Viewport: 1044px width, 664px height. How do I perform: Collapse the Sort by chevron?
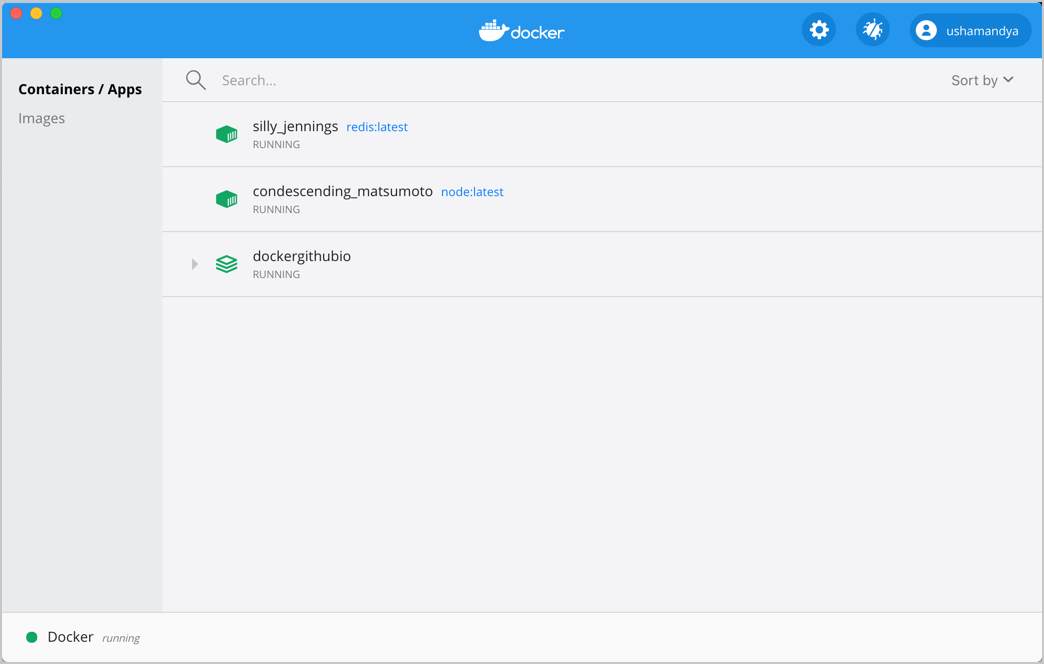coord(1008,79)
